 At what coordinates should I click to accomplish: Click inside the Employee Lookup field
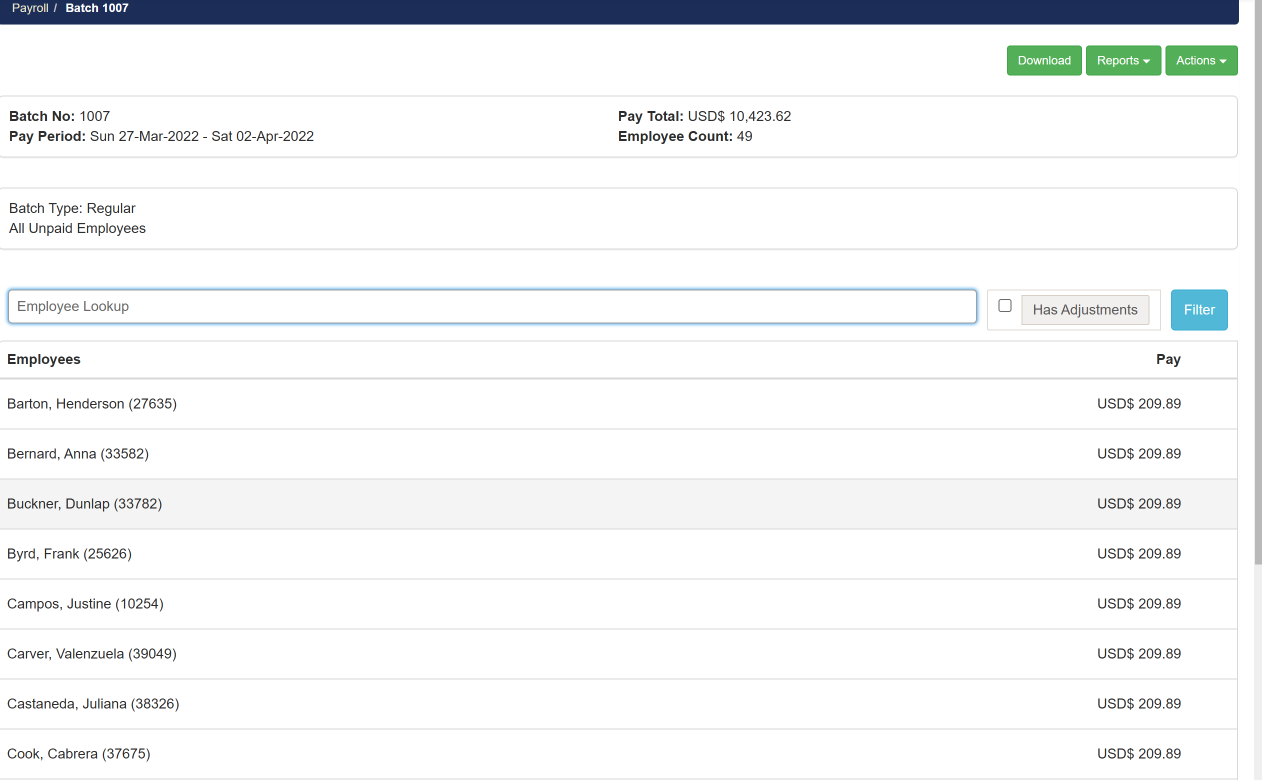[492, 306]
